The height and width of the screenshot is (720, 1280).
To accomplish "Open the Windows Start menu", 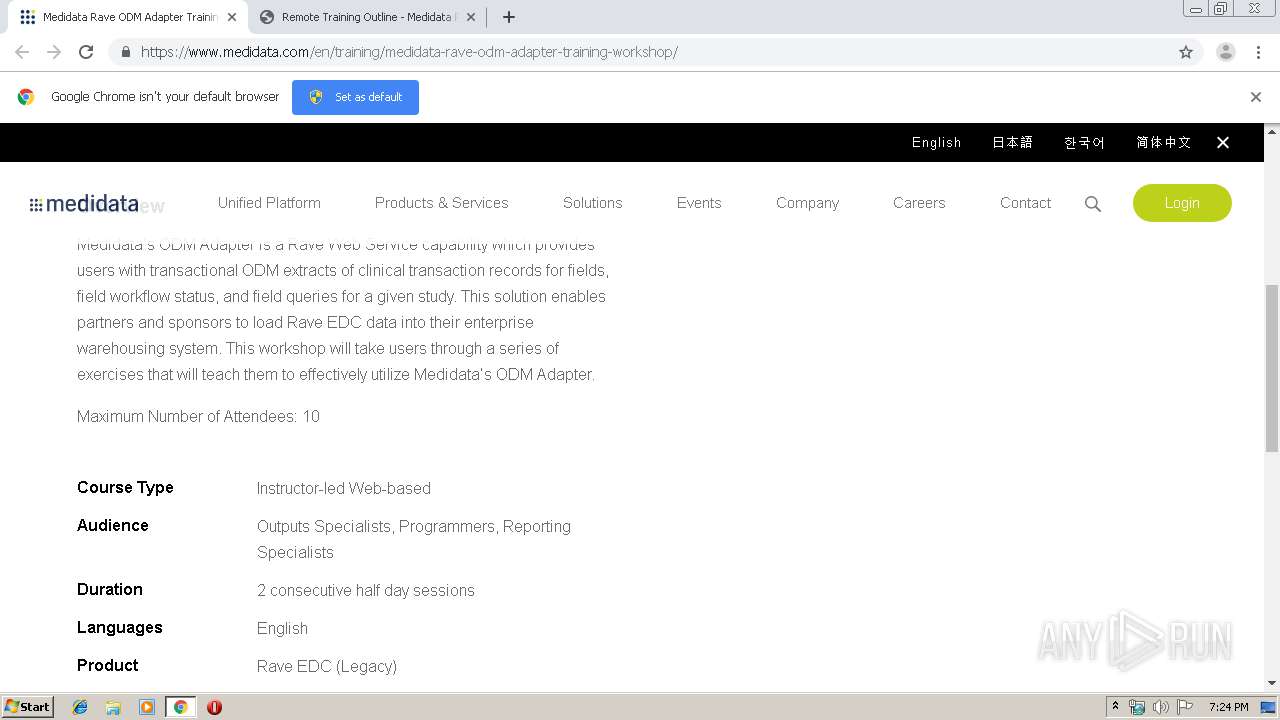I will click(28, 706).
